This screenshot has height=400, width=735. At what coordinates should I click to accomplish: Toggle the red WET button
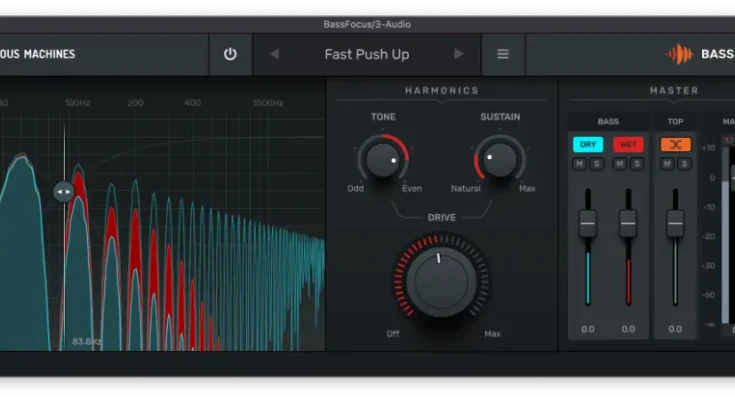pyautogui.click(x=628, y=144)
